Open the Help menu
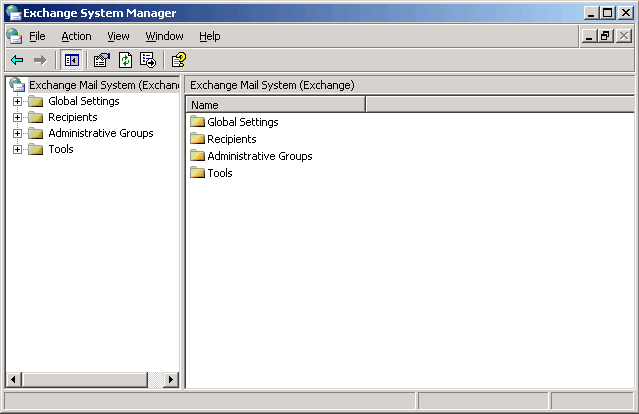Screen dimensions: 639x414 pyautogui.click(x=209, y=36)
